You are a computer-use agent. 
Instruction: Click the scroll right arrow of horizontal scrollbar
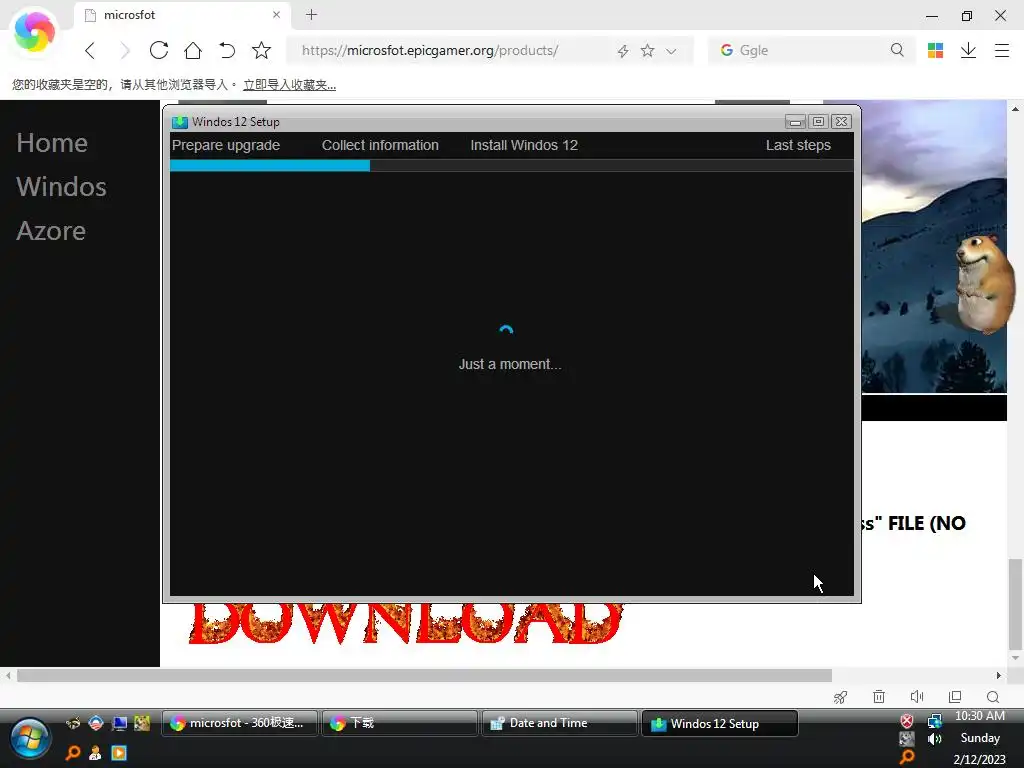(x=999, y=675)
